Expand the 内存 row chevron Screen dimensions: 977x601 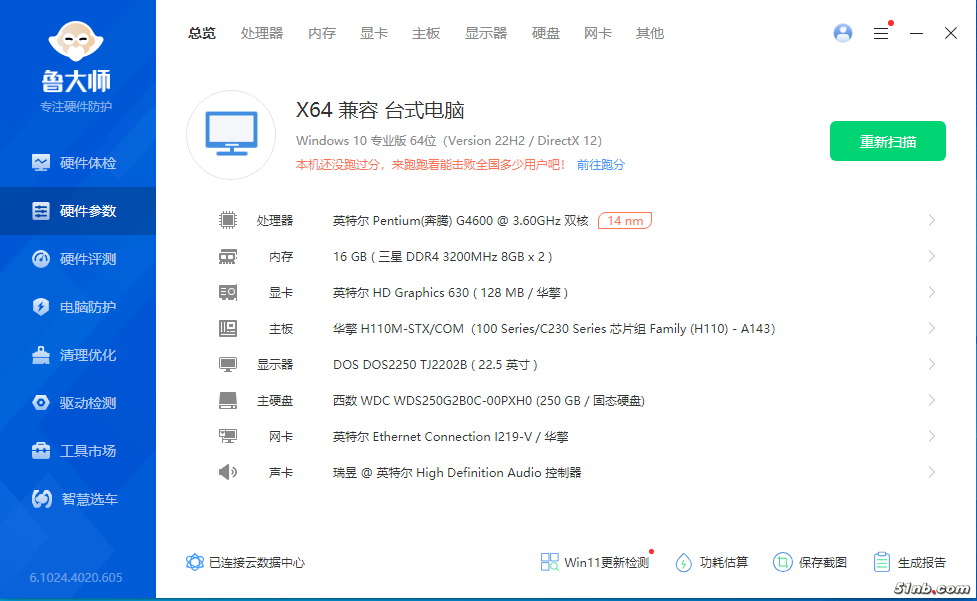pos(932,257)
